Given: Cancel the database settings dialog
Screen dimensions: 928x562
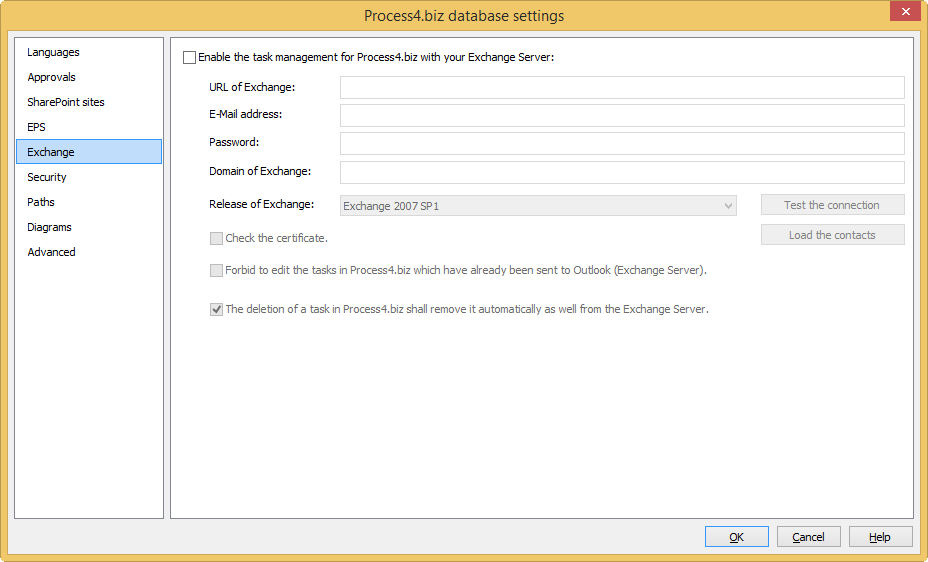Looking at the screenshot, I should click(808, 537).
